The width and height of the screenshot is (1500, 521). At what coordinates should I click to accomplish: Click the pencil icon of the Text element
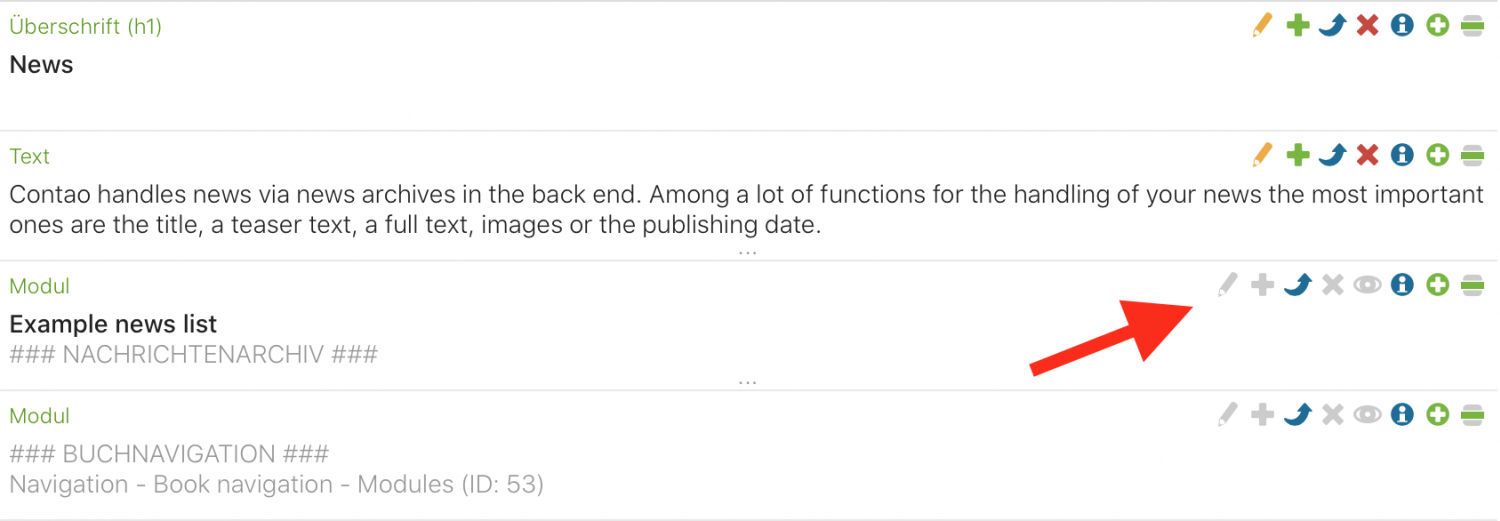click(1263, 155)
